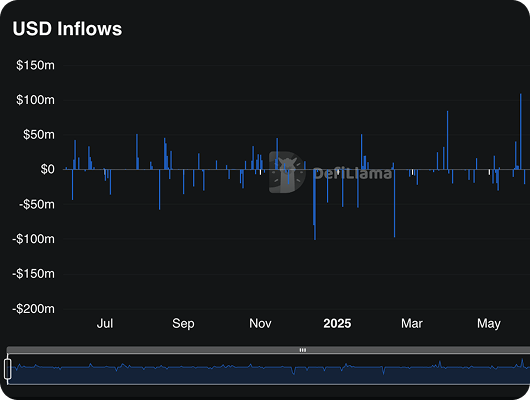530x400 pixels.
Task: Click the "-$200m" y-axis label
Action: click(x=33, y=309)
